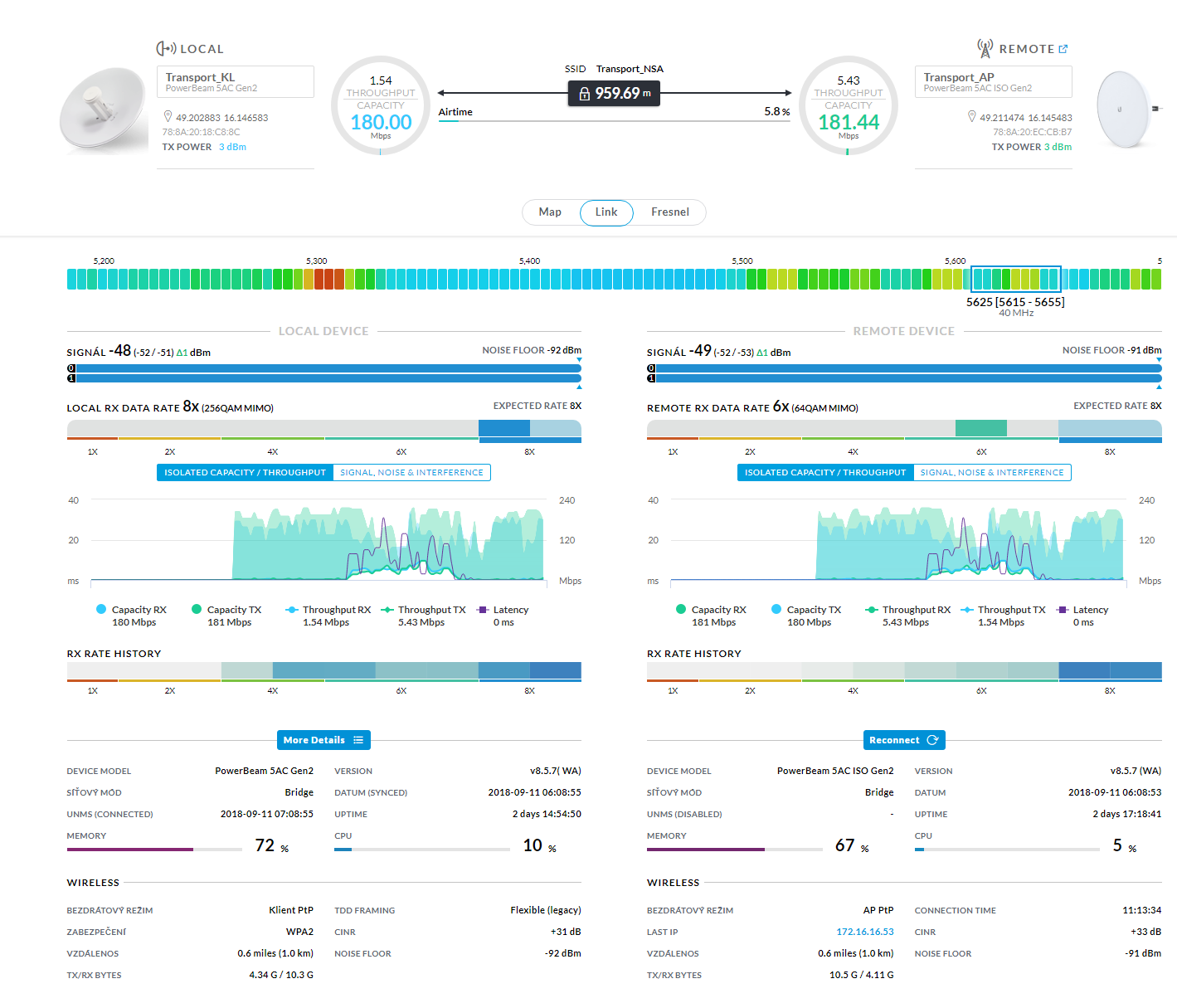1177x1008 pixels.
Task: Click the local TDD framing Flexible (legacy) value
Action: click(x=546, y=910)
